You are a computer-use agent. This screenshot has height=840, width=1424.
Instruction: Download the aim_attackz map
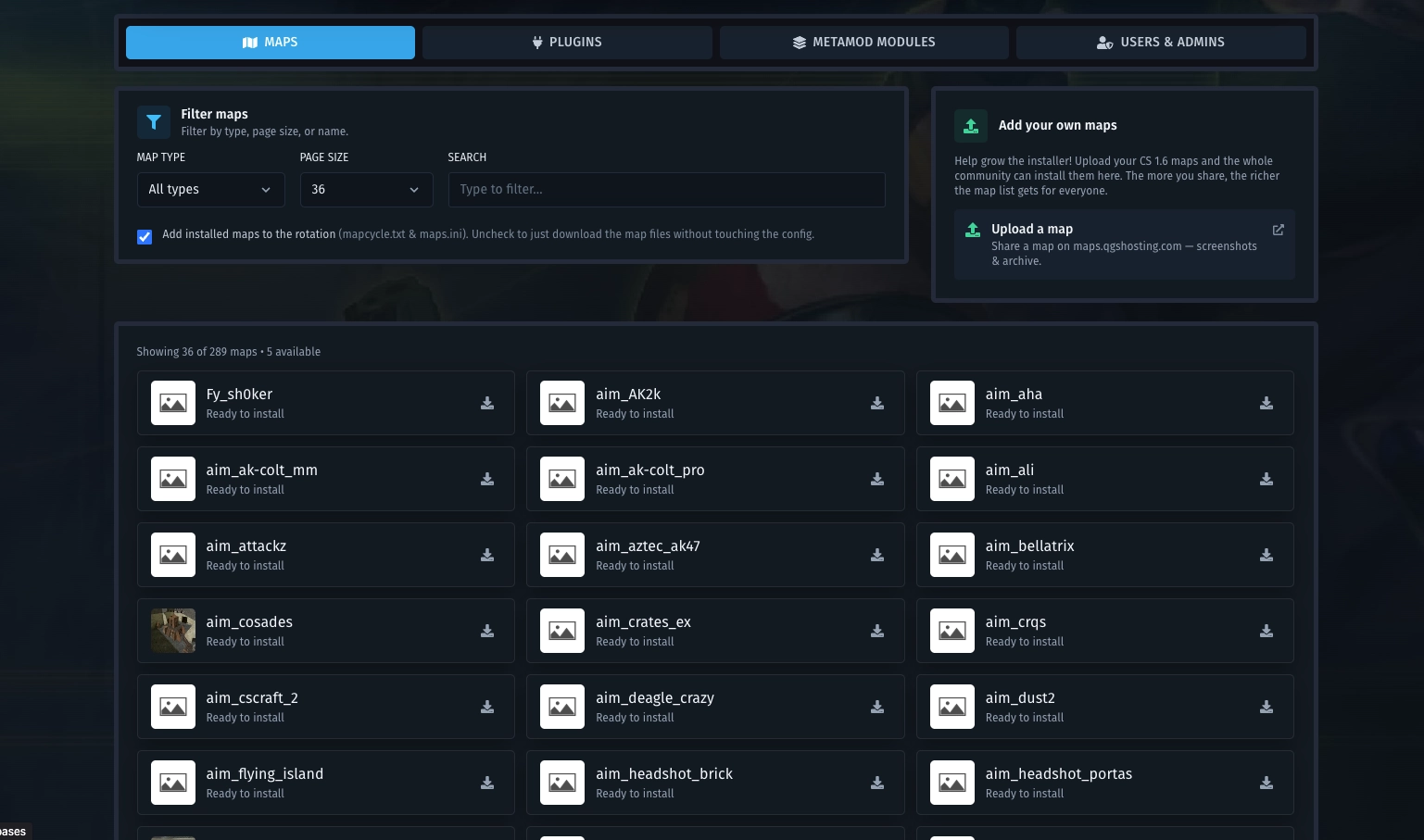[x=487, y=555]
